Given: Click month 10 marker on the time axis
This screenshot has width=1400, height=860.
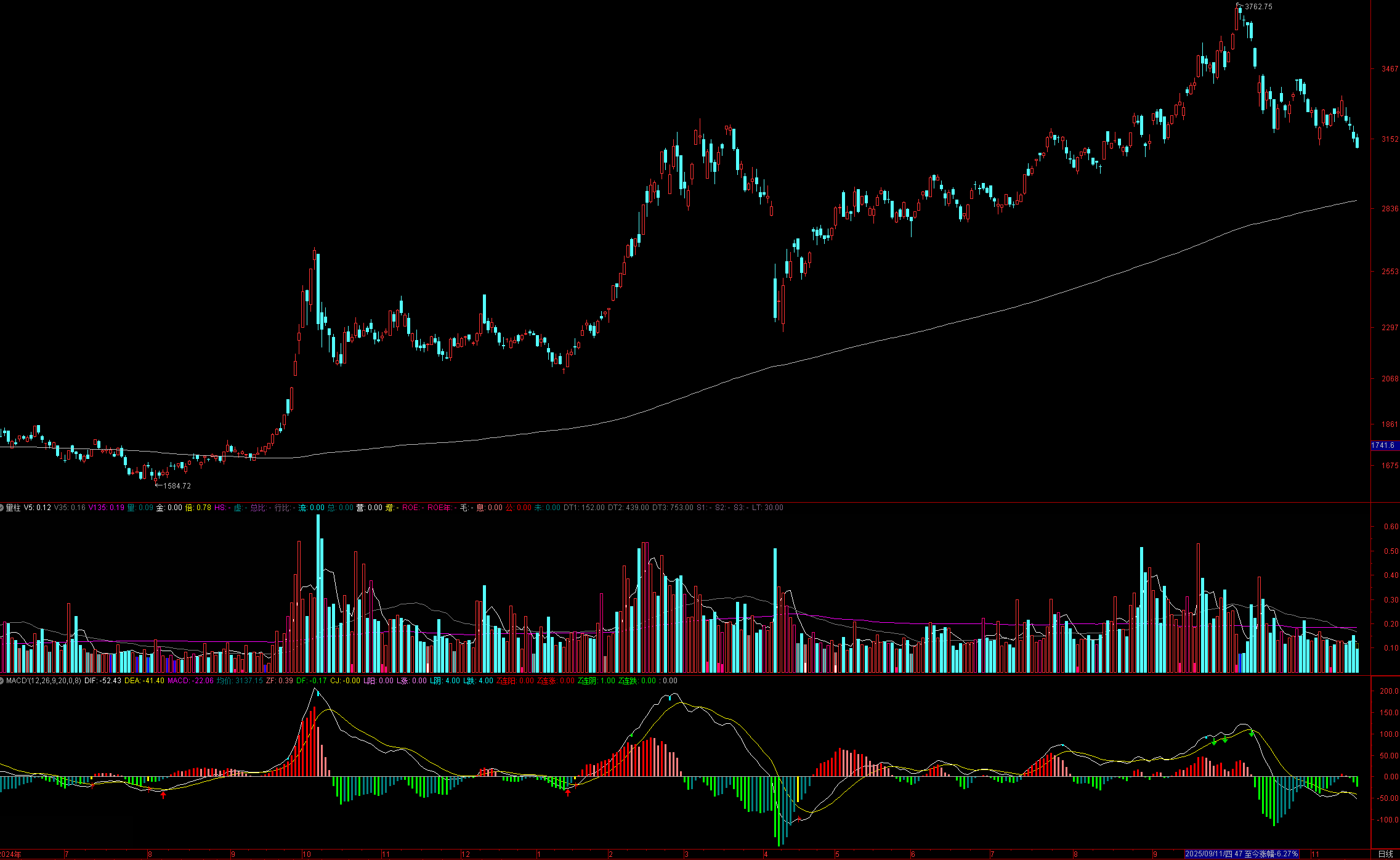Looking at the screenshot, I should pyautogui.click(x=306, y=854).
